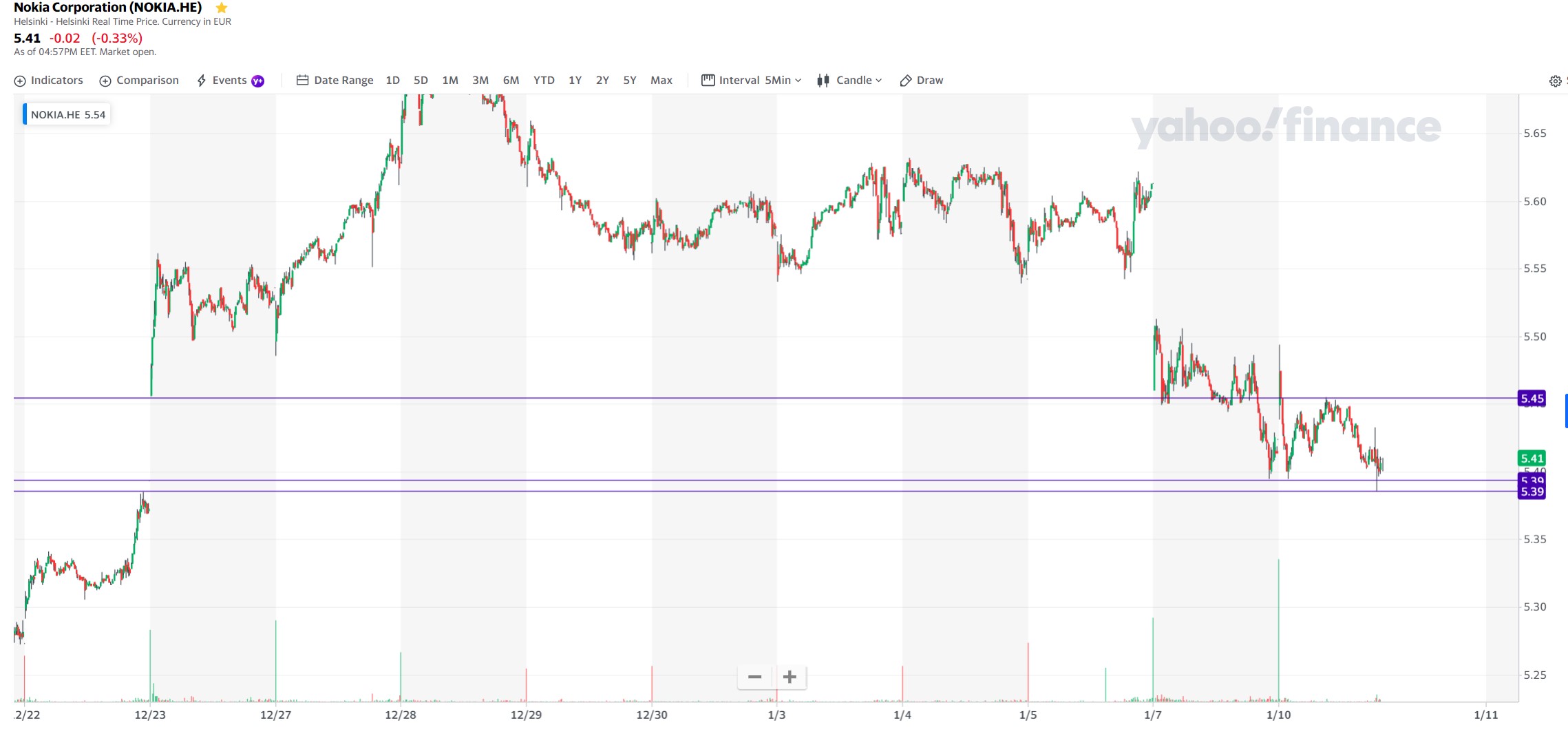This screenshot has height=738, width=1568.
Task: Click the 1/10 date axis label
Action: (x=1279, y=715)
